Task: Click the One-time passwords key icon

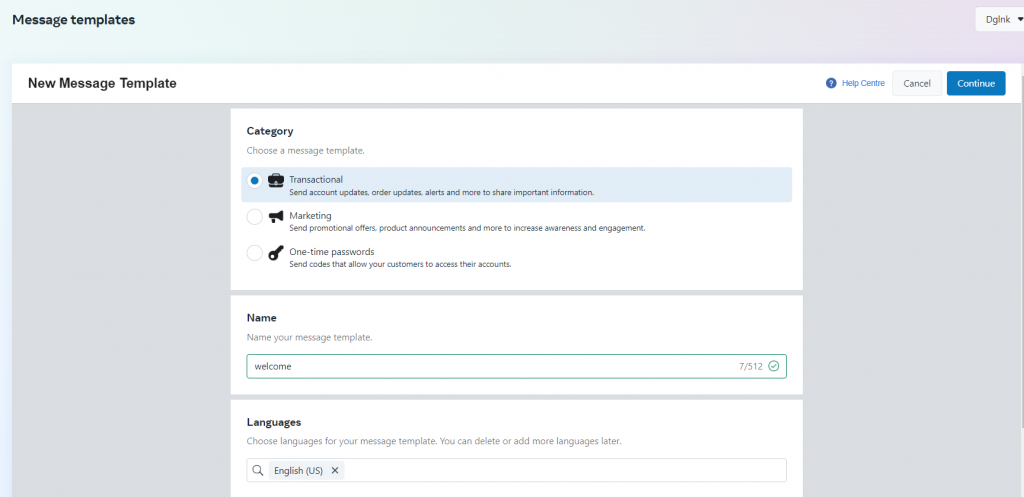Action: 276,253
